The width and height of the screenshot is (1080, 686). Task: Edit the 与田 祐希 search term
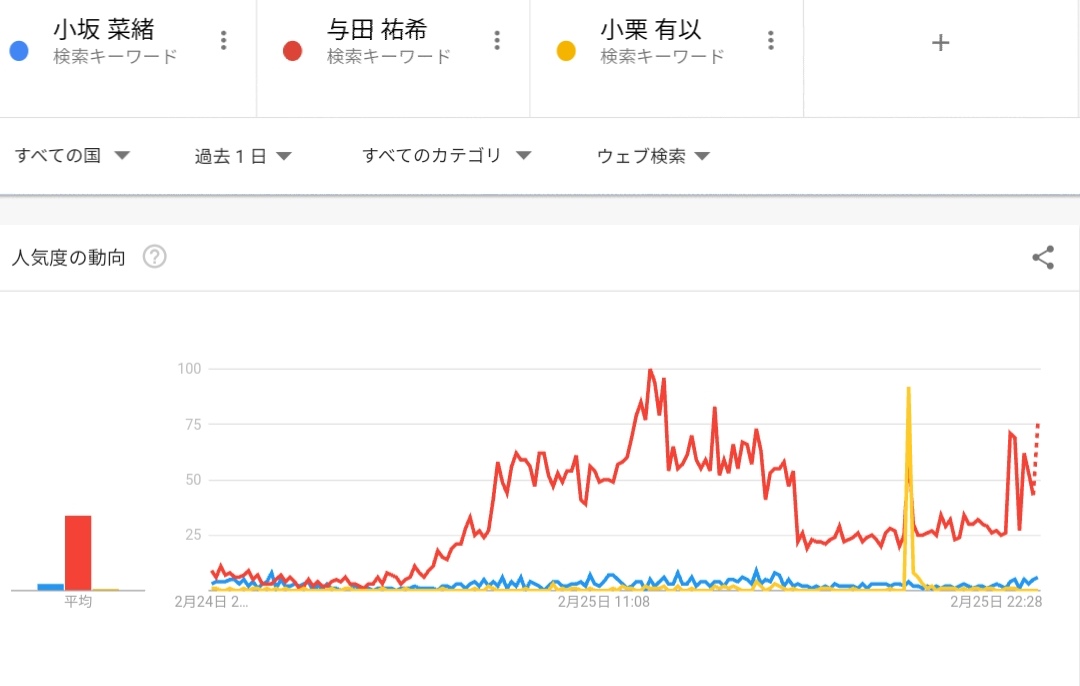pos(377,30)
